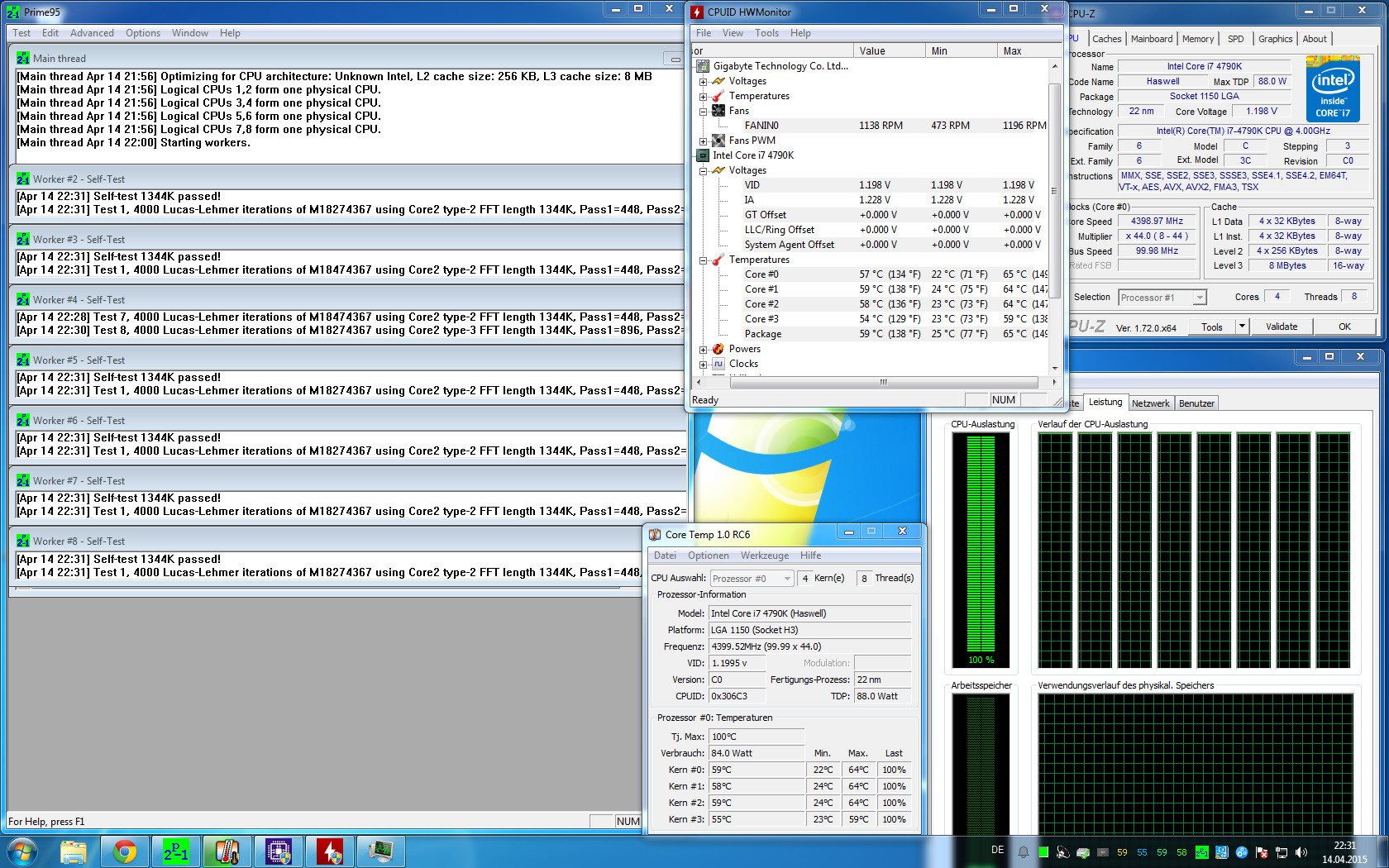The image size is (1389, 868).
Task: Switch to the Memory tab in CPU-Z
Action: [1198, 39]
